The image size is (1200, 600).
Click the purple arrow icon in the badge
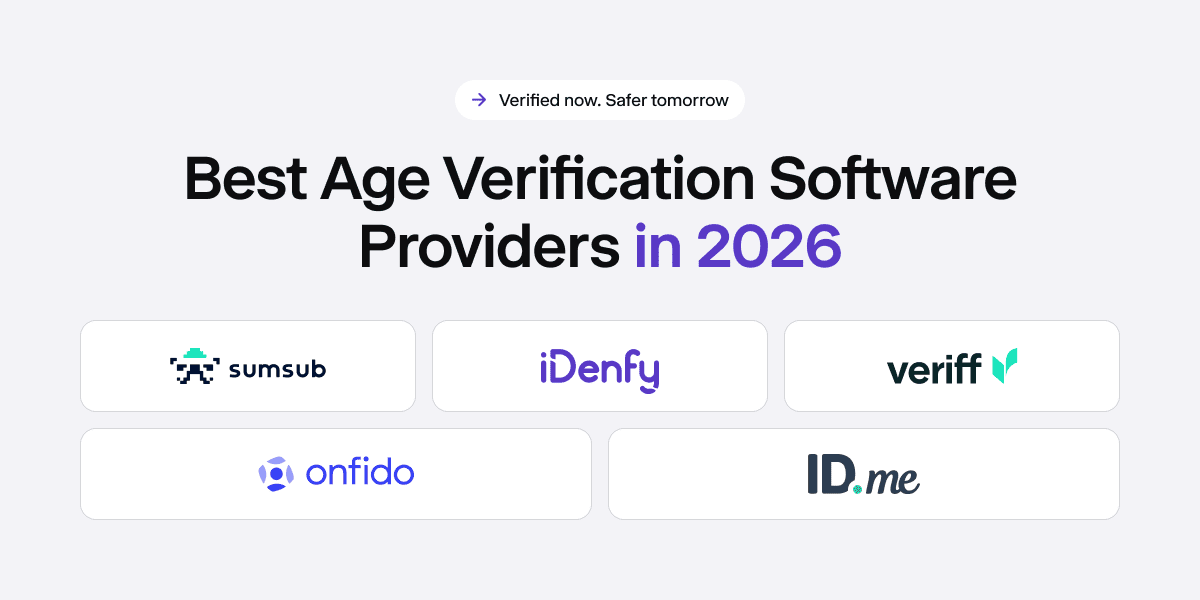tap(479, 100)
